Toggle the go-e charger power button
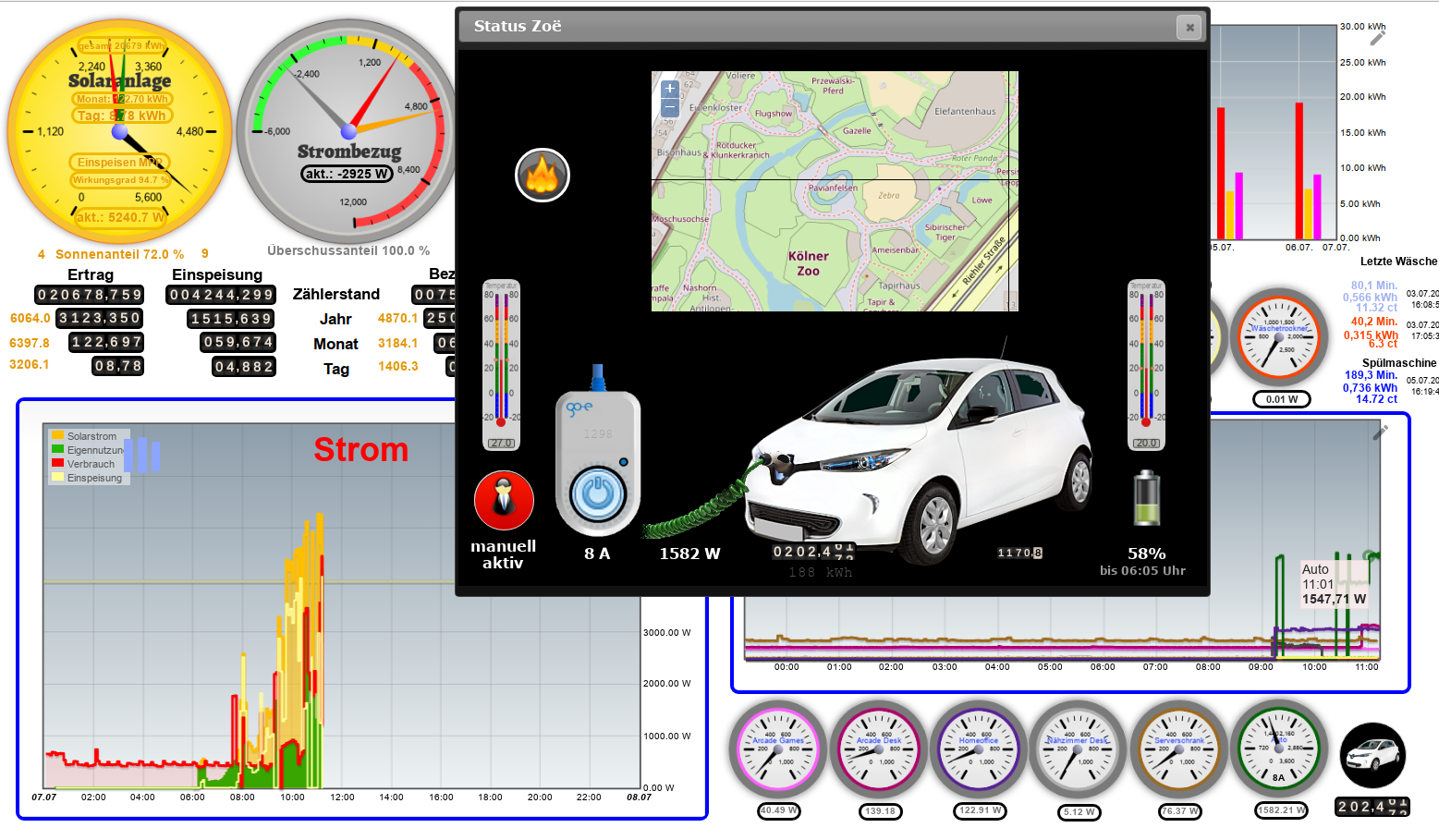The image size is (1439, 840). coord(598,493)
